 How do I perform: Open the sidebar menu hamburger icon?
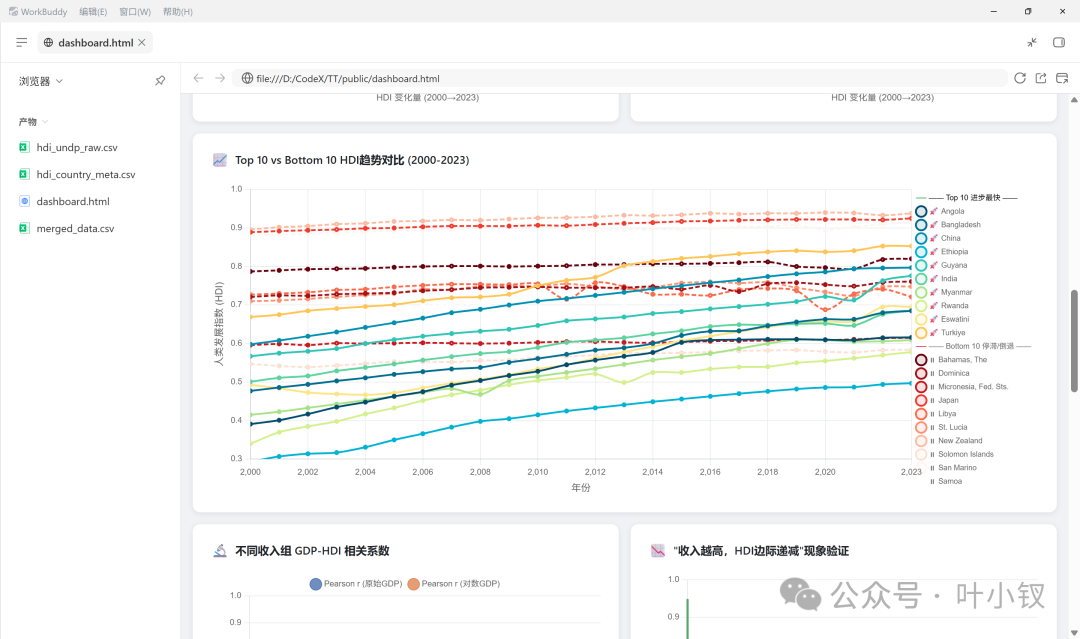click(x=21, y=43)
